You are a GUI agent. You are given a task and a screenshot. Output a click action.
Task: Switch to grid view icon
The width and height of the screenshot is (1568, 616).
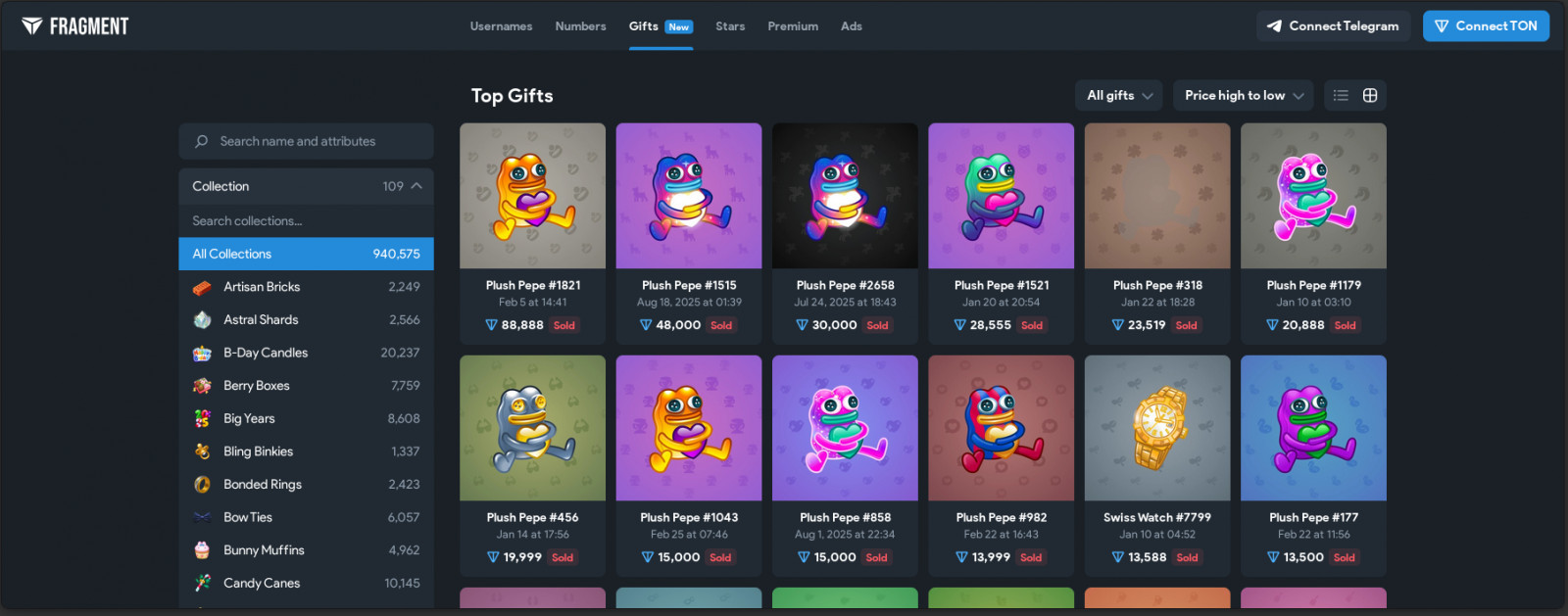(x=1370, y=95)
